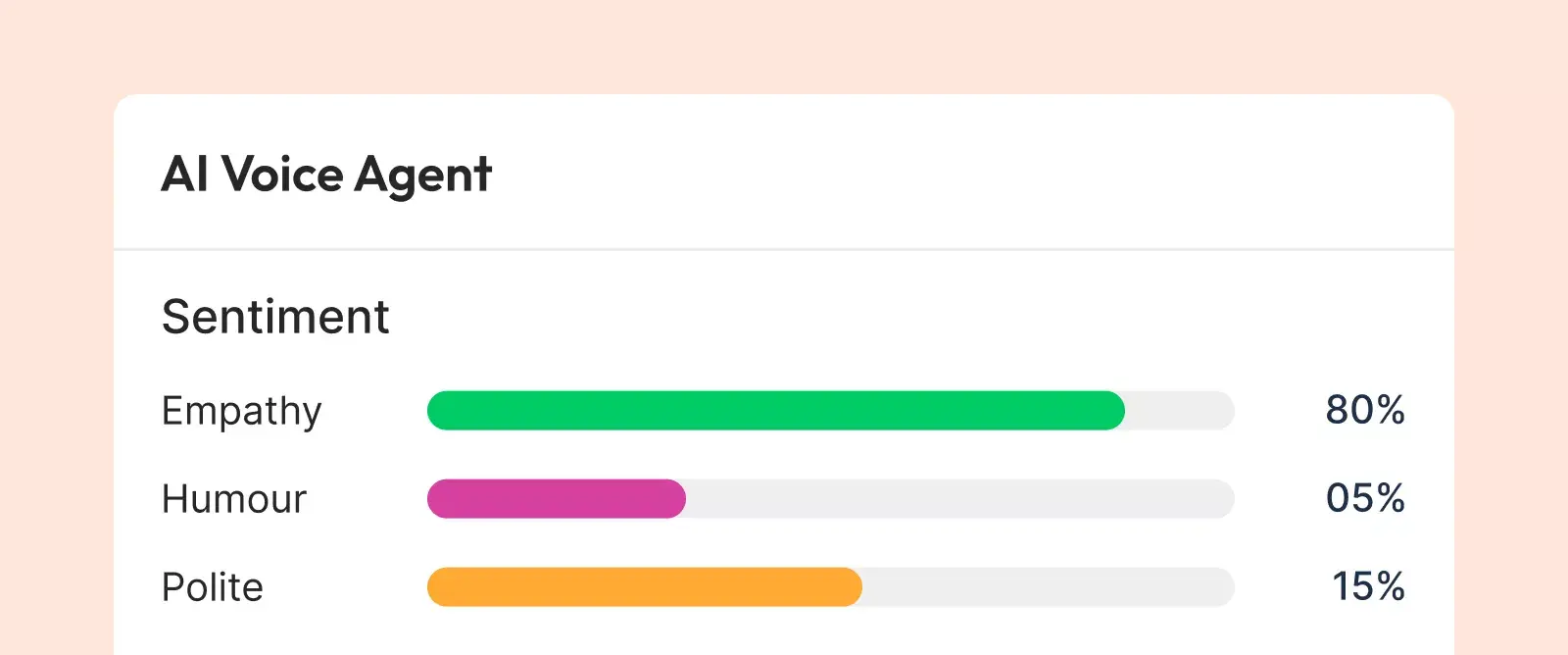Click the unfilled gray Humour track
The image size is (1568, 655).
click(960, 499)
